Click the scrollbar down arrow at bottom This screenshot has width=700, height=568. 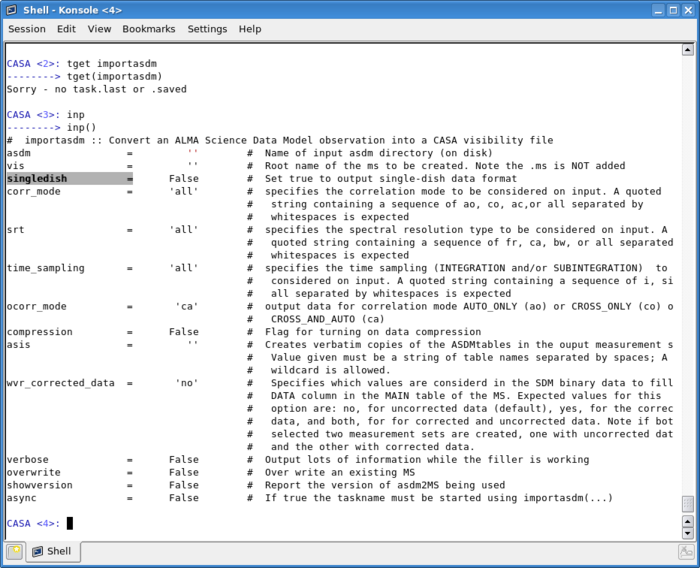pos(688,533)
